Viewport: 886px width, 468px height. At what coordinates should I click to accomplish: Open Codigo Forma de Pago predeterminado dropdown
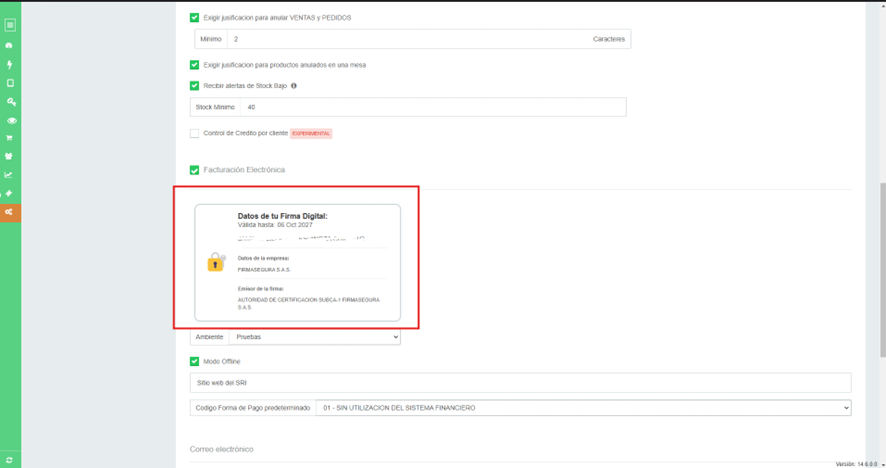point(583,408)
